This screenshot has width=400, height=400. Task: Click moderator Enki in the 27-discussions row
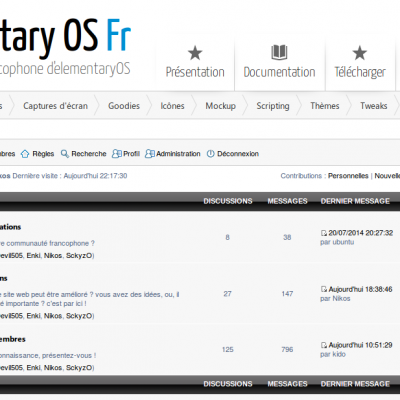[x=33, y=315]
